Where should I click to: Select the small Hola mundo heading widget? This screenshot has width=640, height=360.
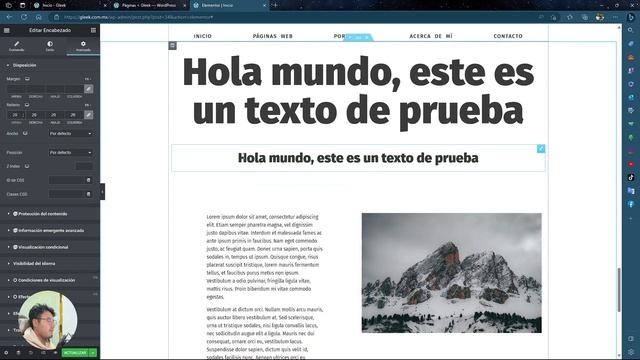pyautogui.click(x=358, y=158)
